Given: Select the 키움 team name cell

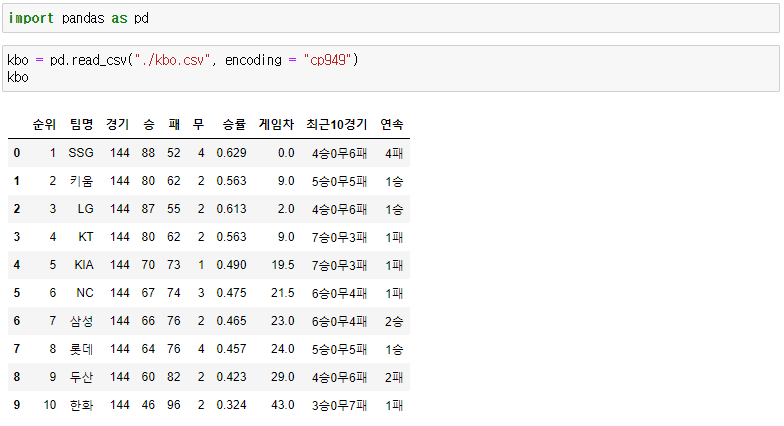Looking at the screenshot, I should tap(82, 180).
